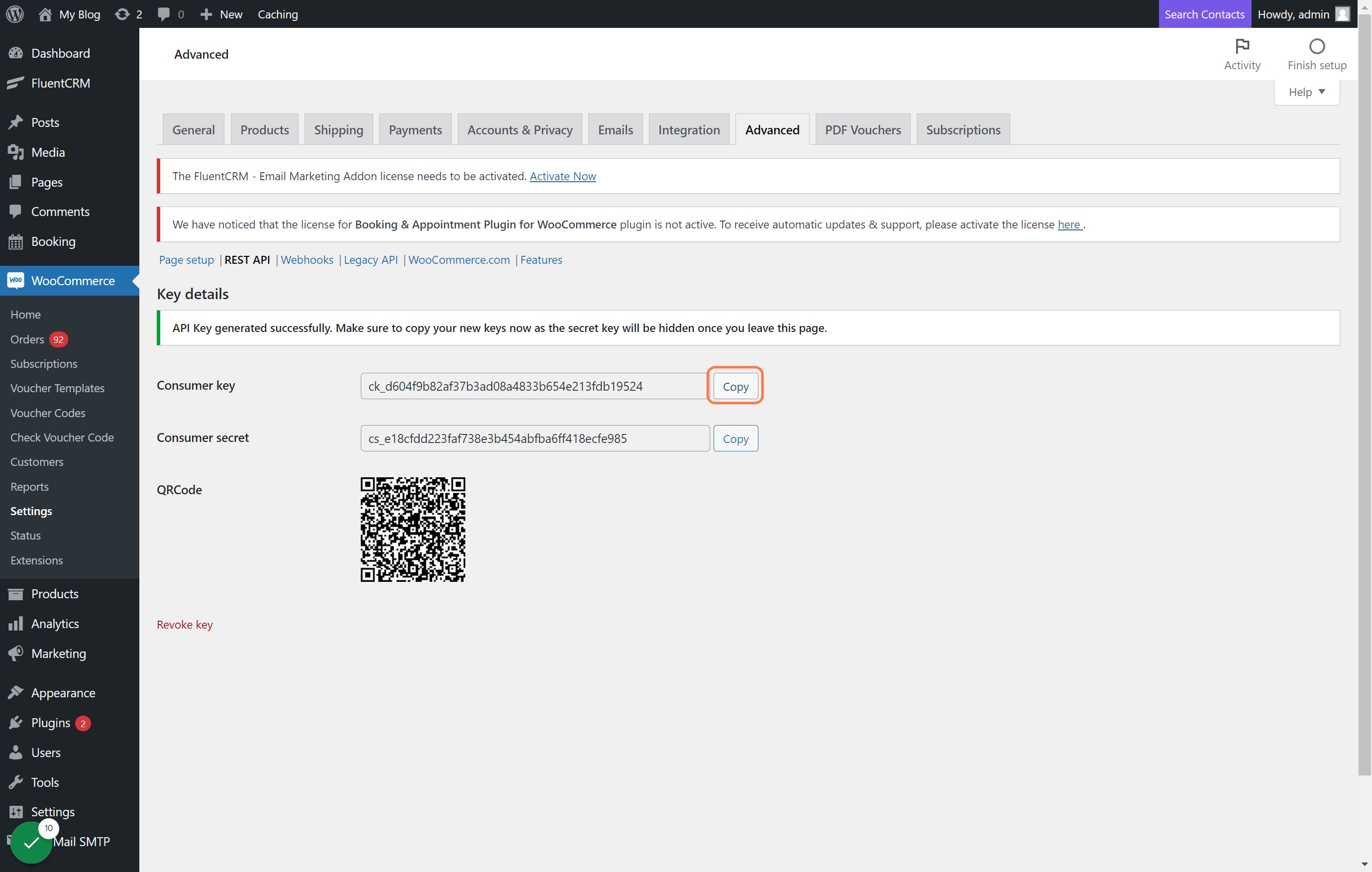Open the Integration tab

pyautogui.click(x=689, y=129)
